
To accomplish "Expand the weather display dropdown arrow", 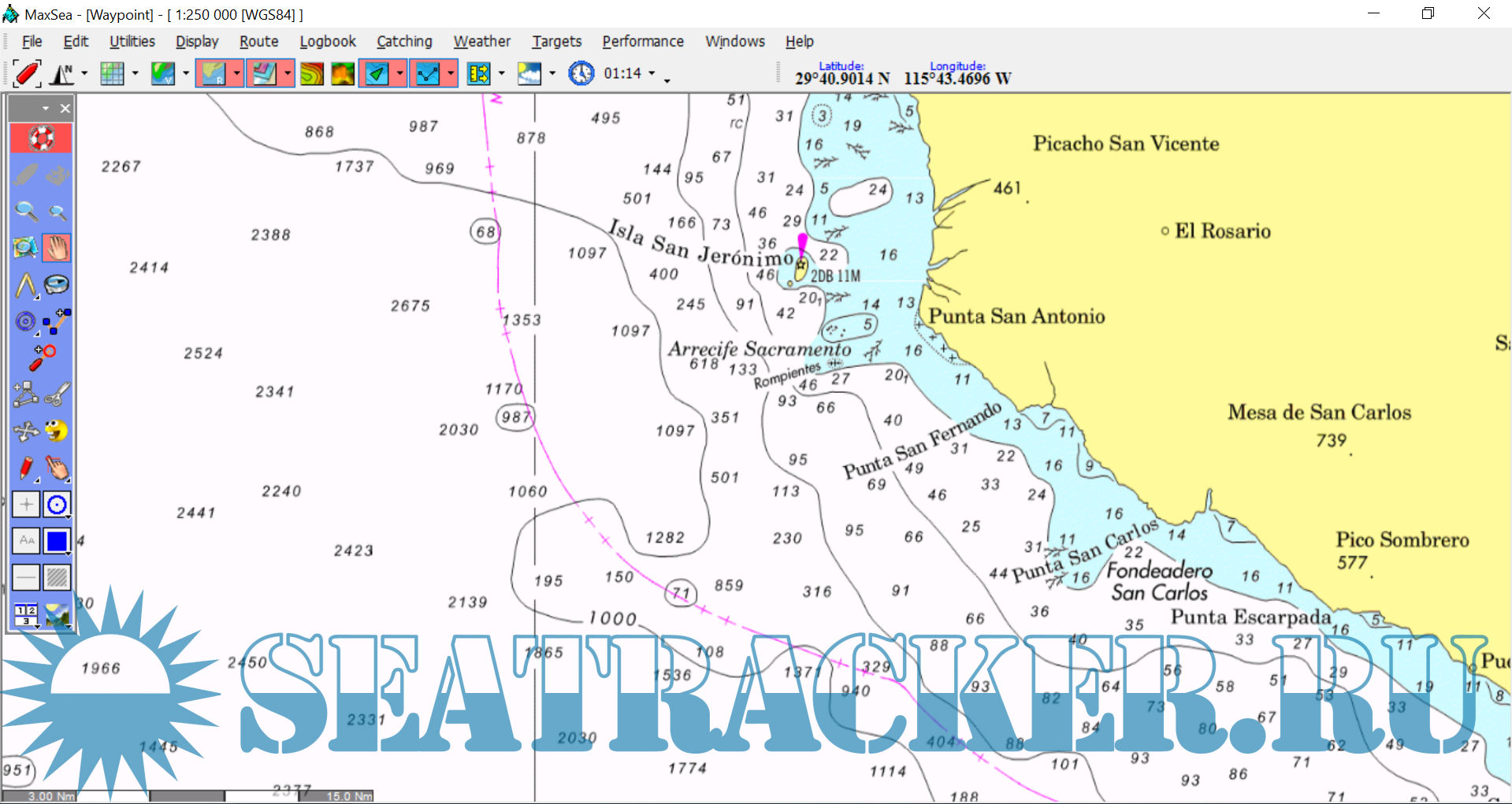I will 552,74.
